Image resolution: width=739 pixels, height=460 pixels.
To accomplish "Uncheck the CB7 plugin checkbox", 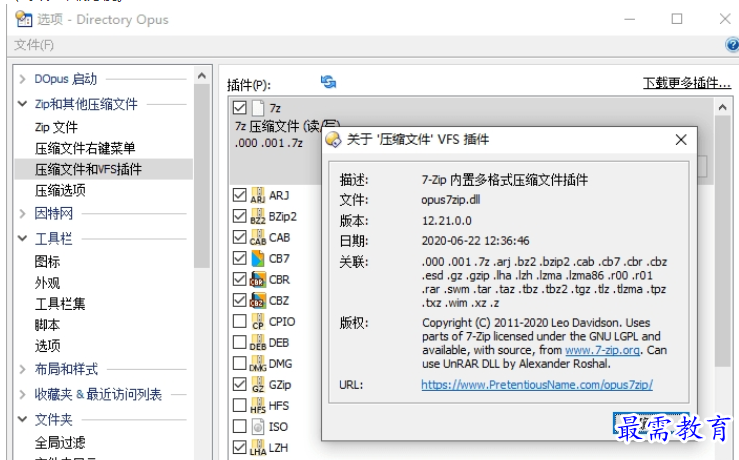I will point(239,258).
